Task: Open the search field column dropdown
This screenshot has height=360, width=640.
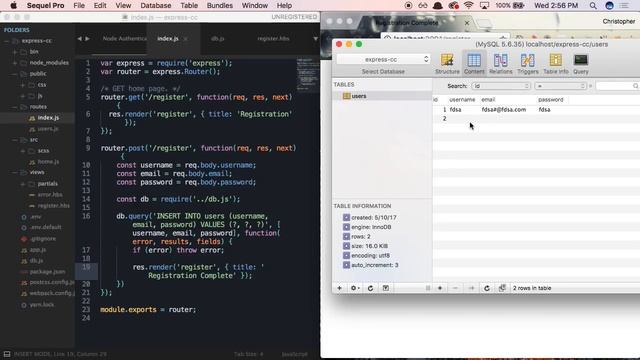Action: (x=500, y=86)
